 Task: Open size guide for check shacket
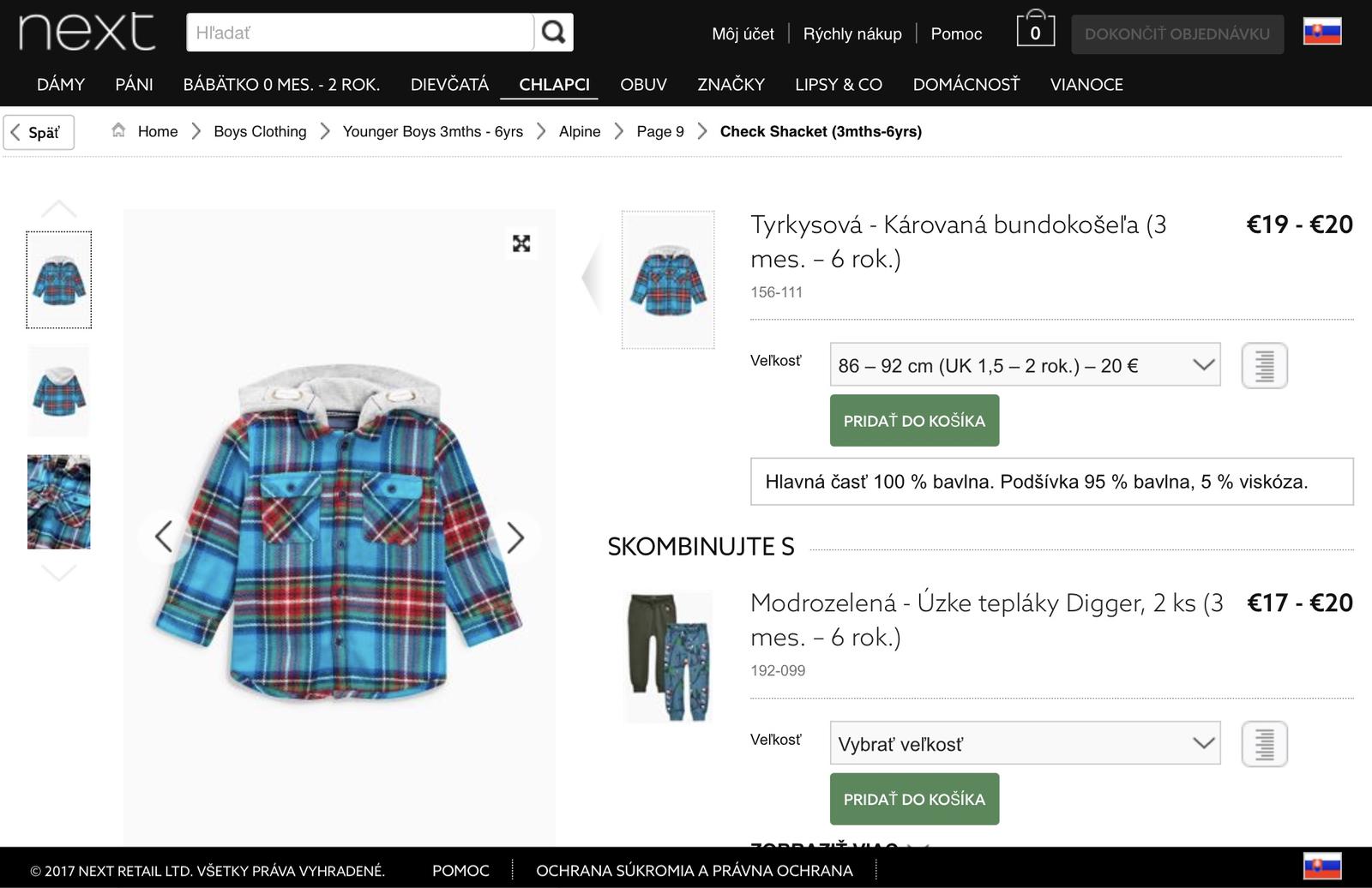click(1264, 365)
